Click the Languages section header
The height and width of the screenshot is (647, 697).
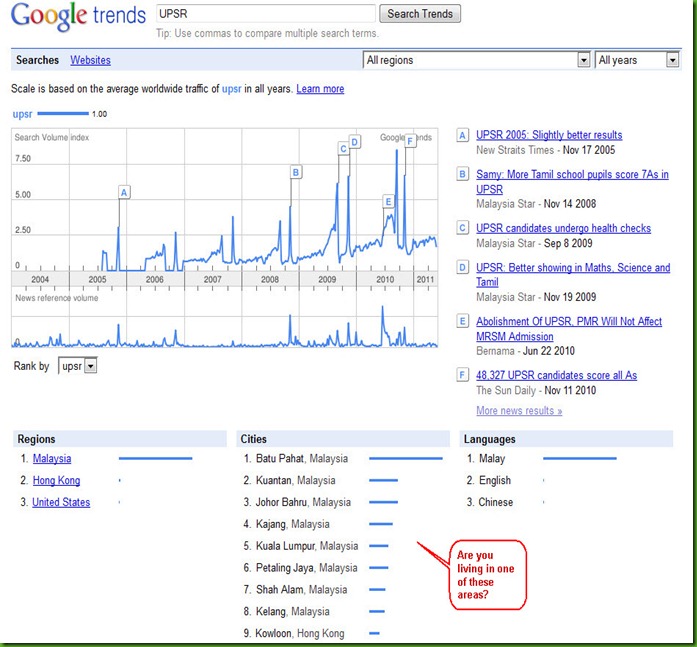pos(566,439)
